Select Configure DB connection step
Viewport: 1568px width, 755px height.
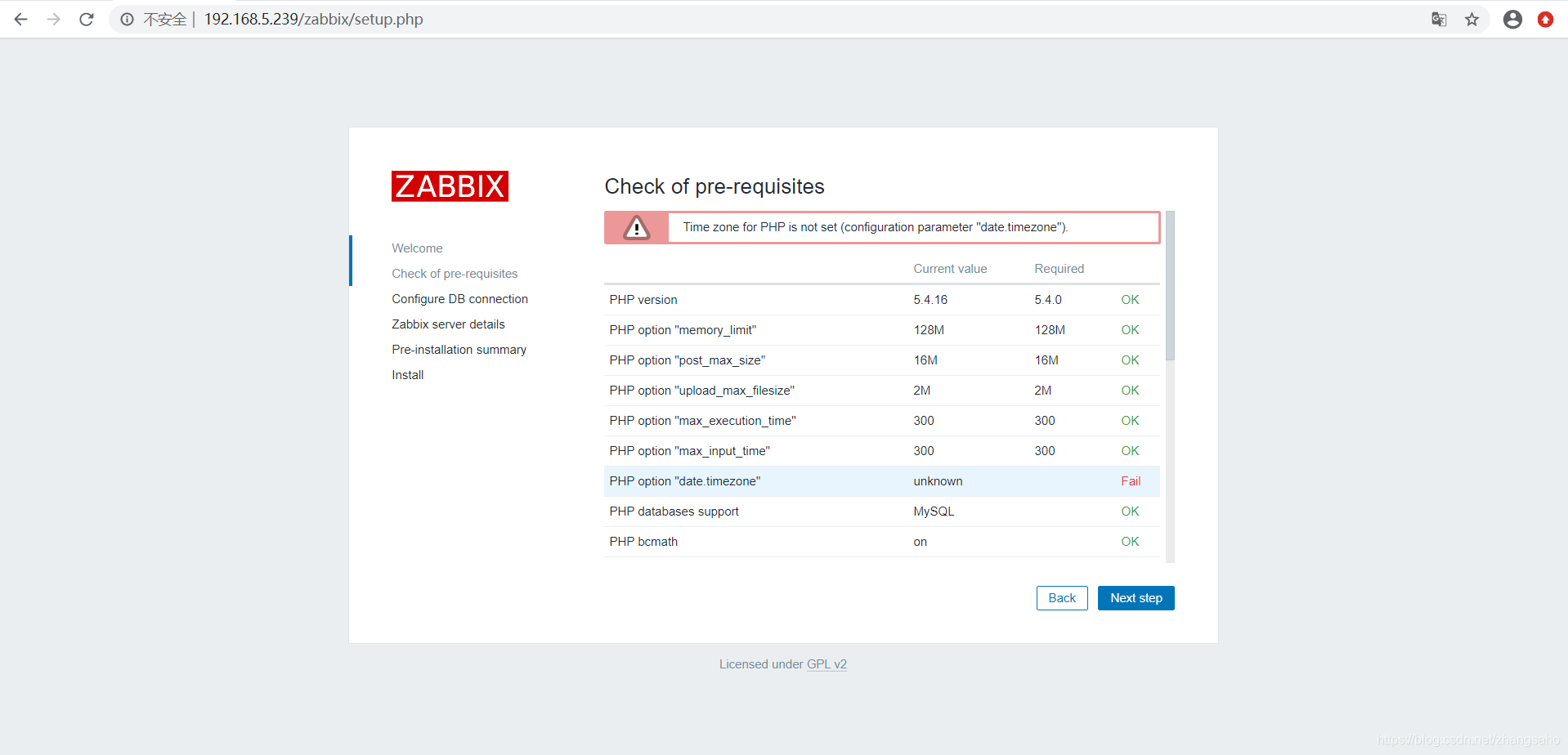(459, 299)
